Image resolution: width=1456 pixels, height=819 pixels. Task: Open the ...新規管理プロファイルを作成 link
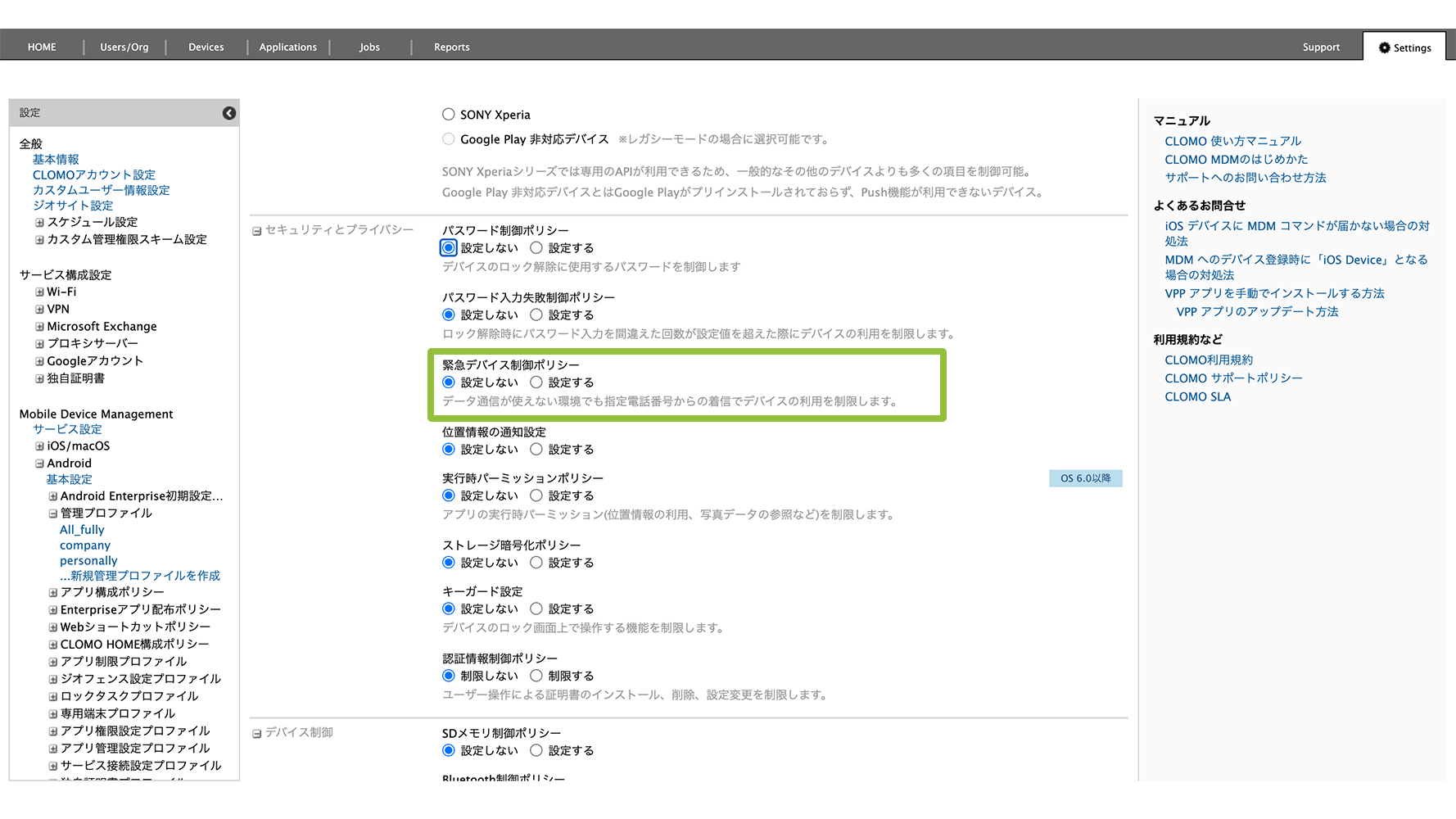[x=139, y=576]
